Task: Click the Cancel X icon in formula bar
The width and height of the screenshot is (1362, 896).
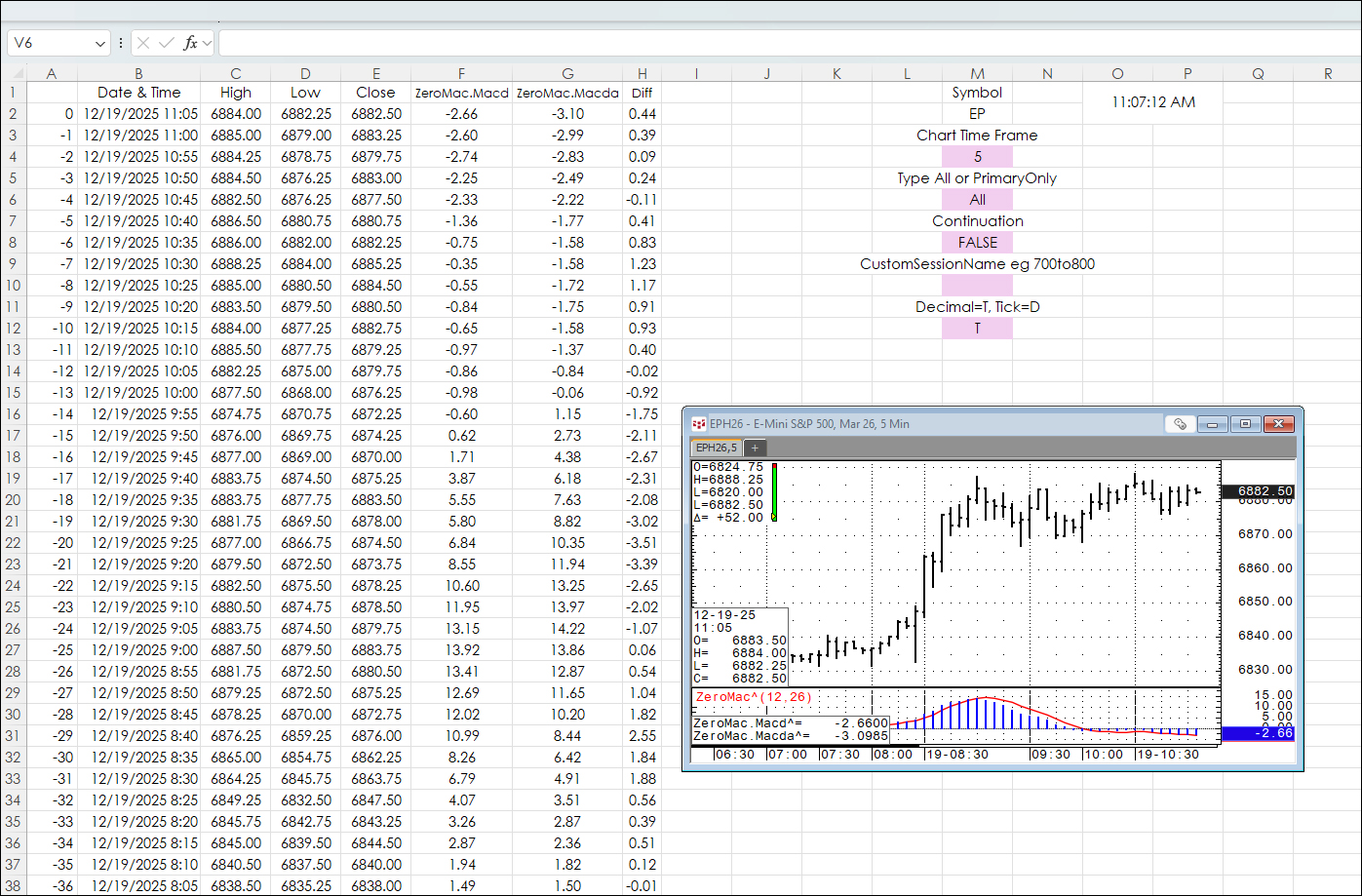Action: pyautogui.click(x=143, y=43)
